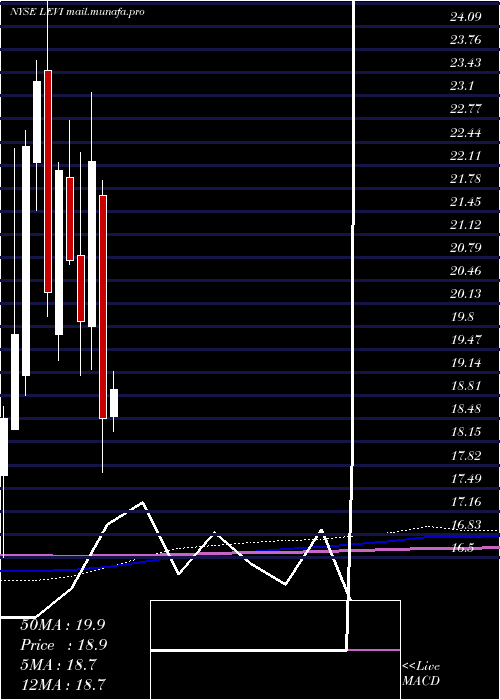The width and height of the screenshot is (500, 700).
Task: Click the 50MA : 19.9 readout
Action: tap(63, 625)
